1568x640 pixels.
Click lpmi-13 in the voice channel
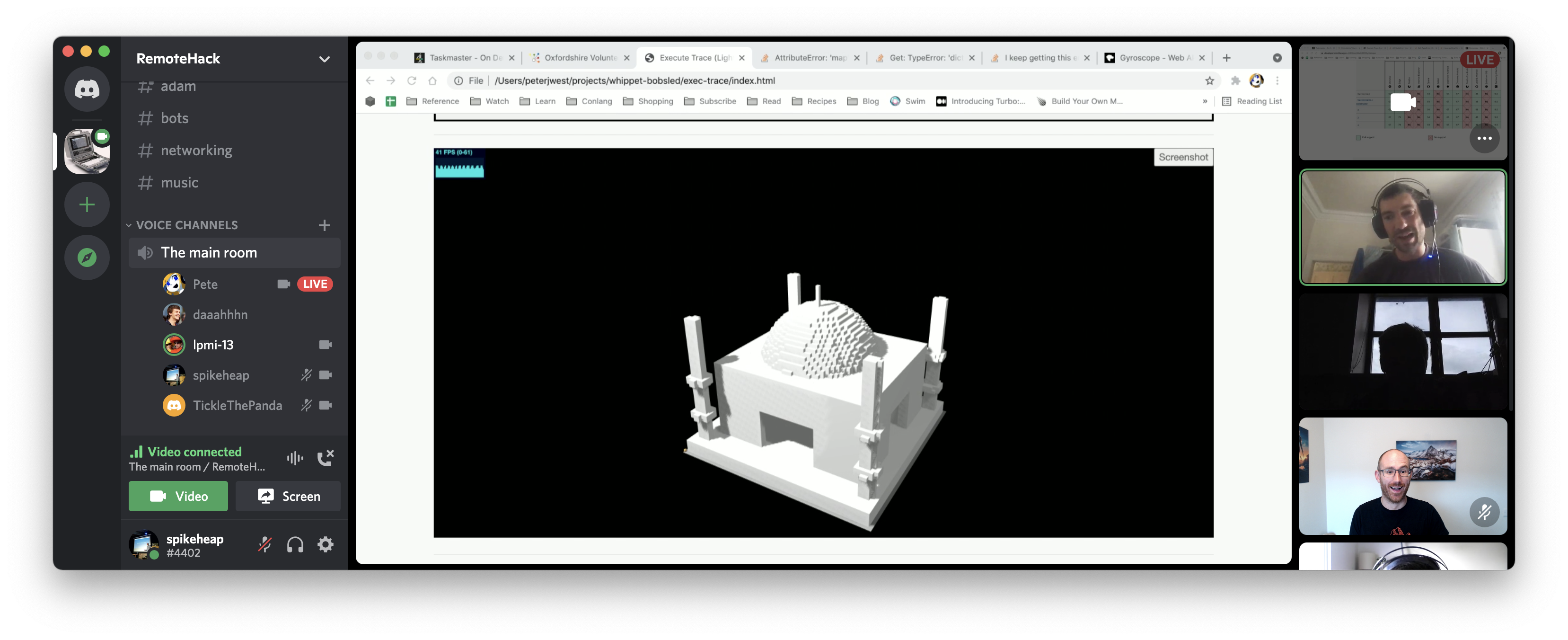(x=212, y=345)
